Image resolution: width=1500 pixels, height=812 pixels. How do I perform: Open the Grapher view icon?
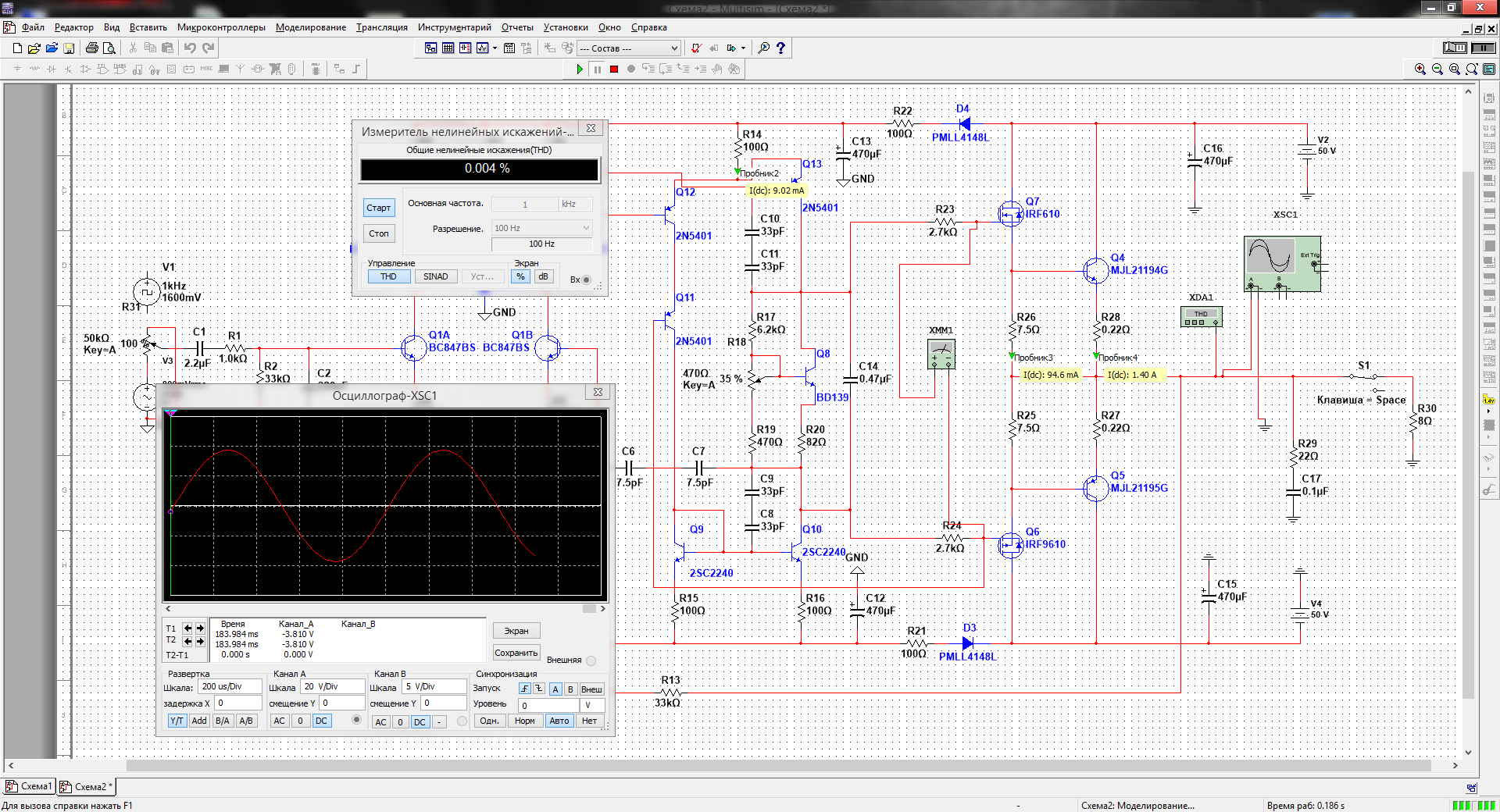coord(484,48)
